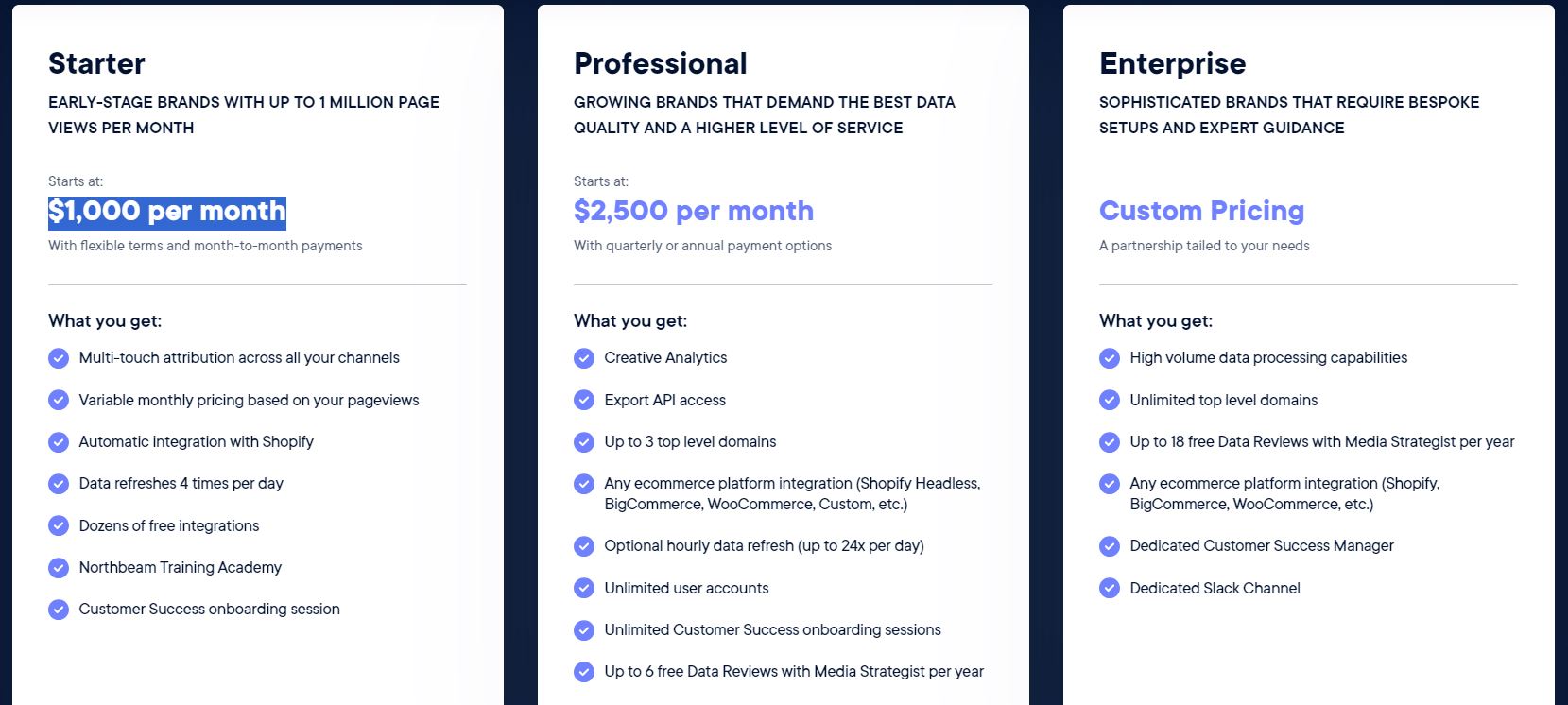Click the checkmark beside Unlimited top level domains

1110,401
